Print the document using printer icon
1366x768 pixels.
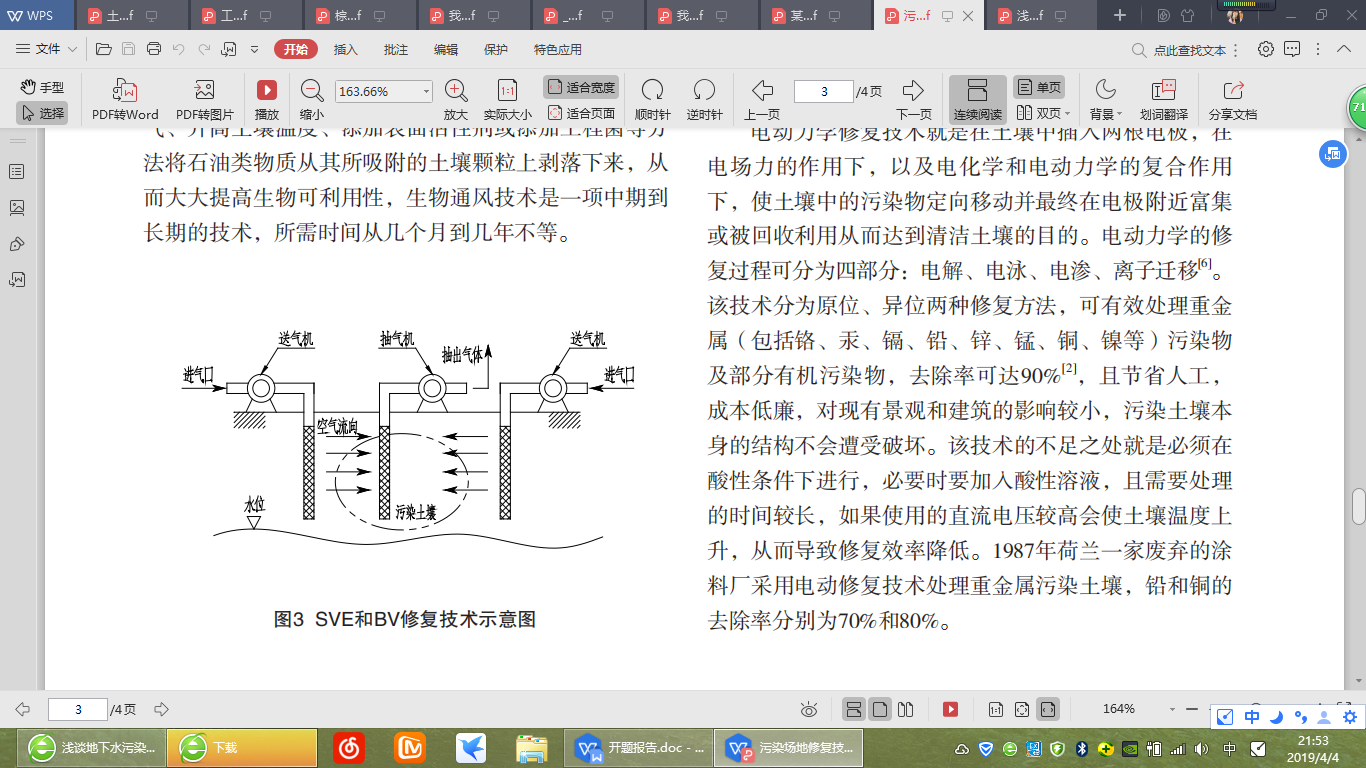(153, 49)
